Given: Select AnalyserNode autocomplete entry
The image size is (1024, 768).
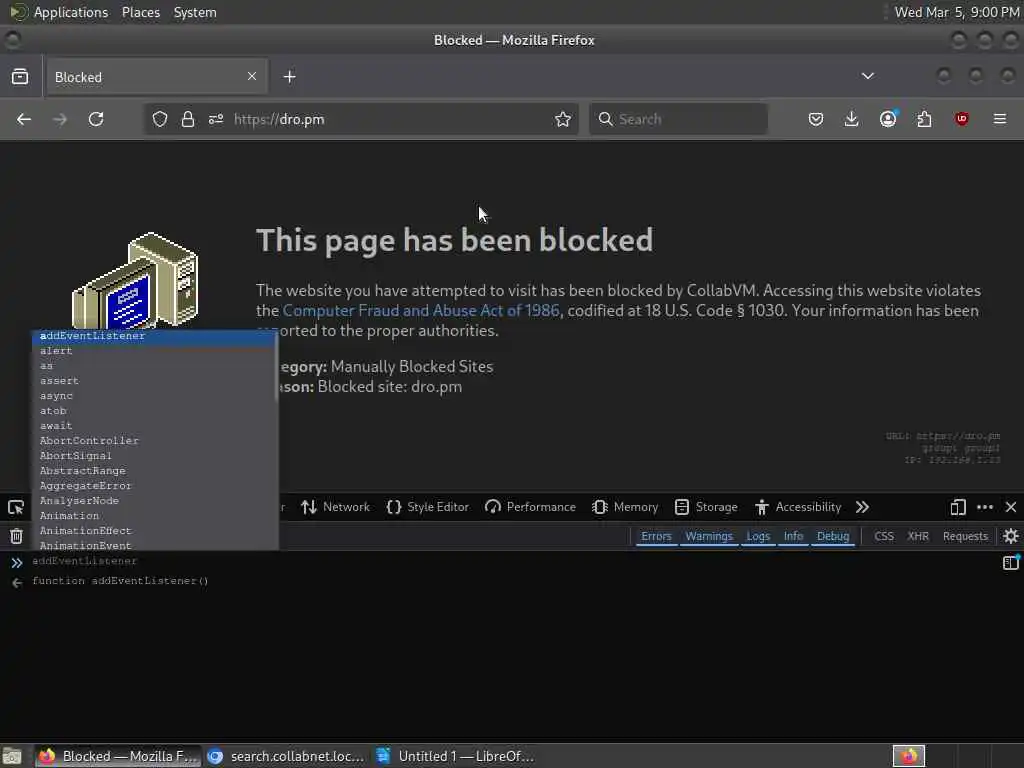Looking at the screenshot, I should (x=155, y=501).
